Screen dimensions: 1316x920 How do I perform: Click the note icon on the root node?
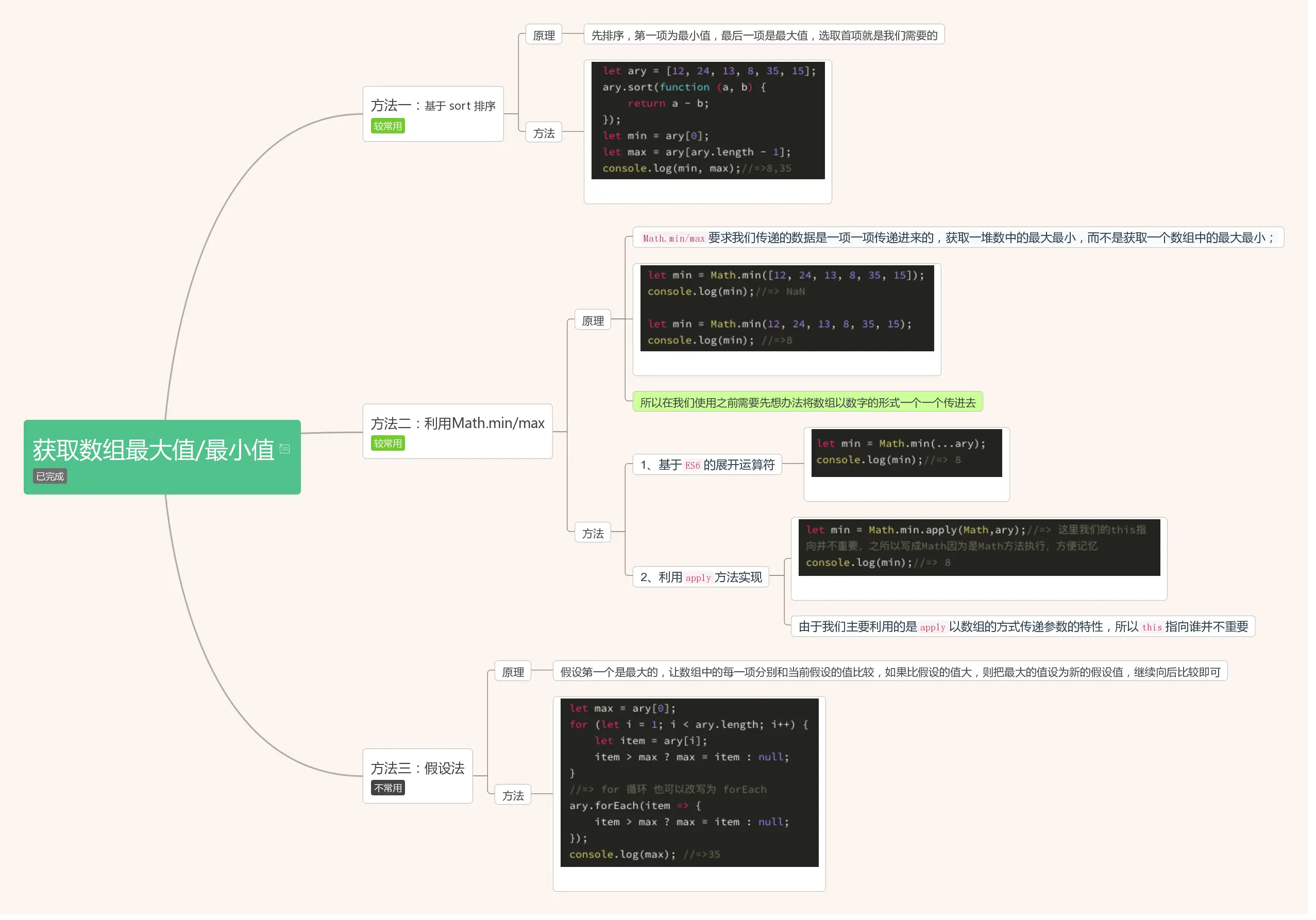coord(284,449)
